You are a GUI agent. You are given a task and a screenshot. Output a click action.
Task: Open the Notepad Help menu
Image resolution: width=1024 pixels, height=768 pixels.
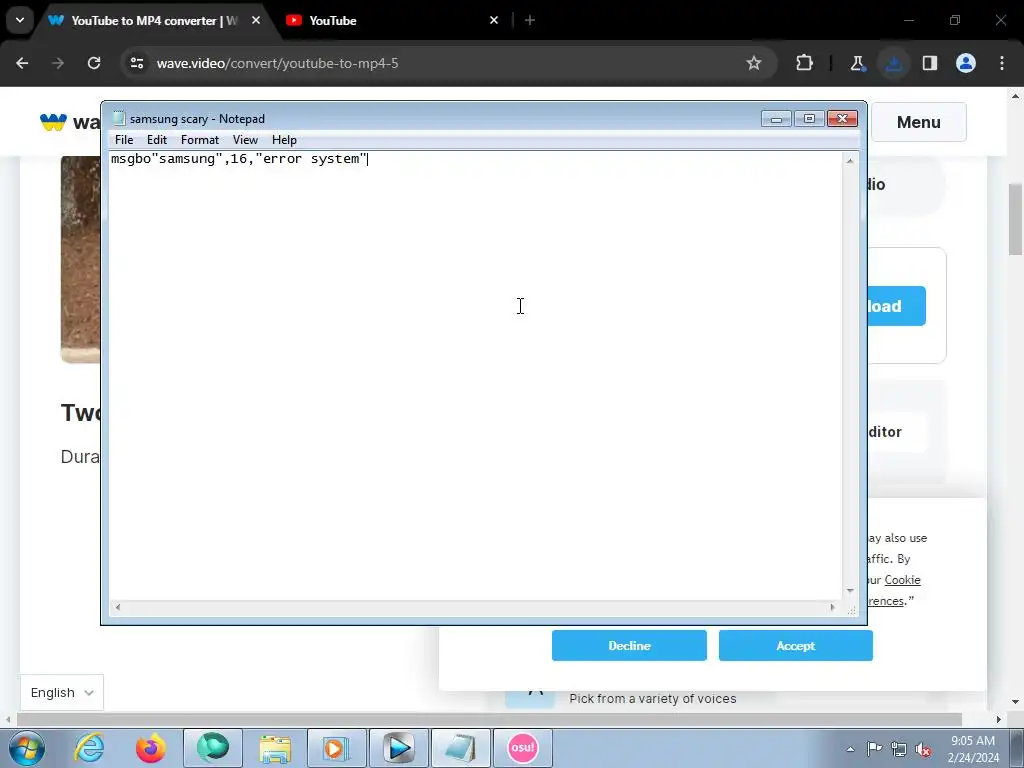pyautogui.click(x=284, y=140)
